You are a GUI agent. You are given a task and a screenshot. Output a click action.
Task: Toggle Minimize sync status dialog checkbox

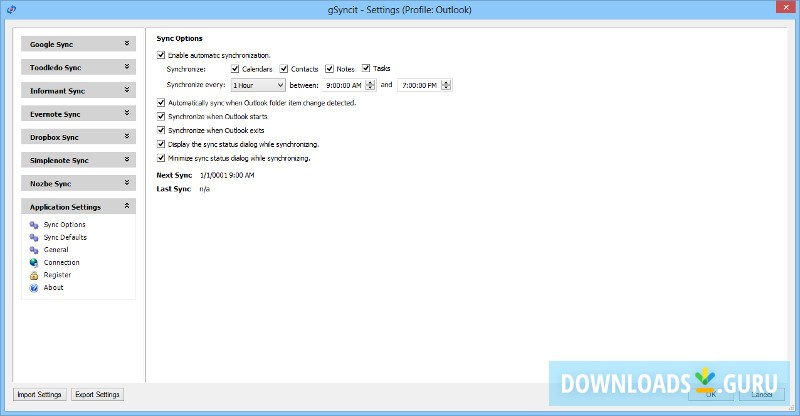161,158
